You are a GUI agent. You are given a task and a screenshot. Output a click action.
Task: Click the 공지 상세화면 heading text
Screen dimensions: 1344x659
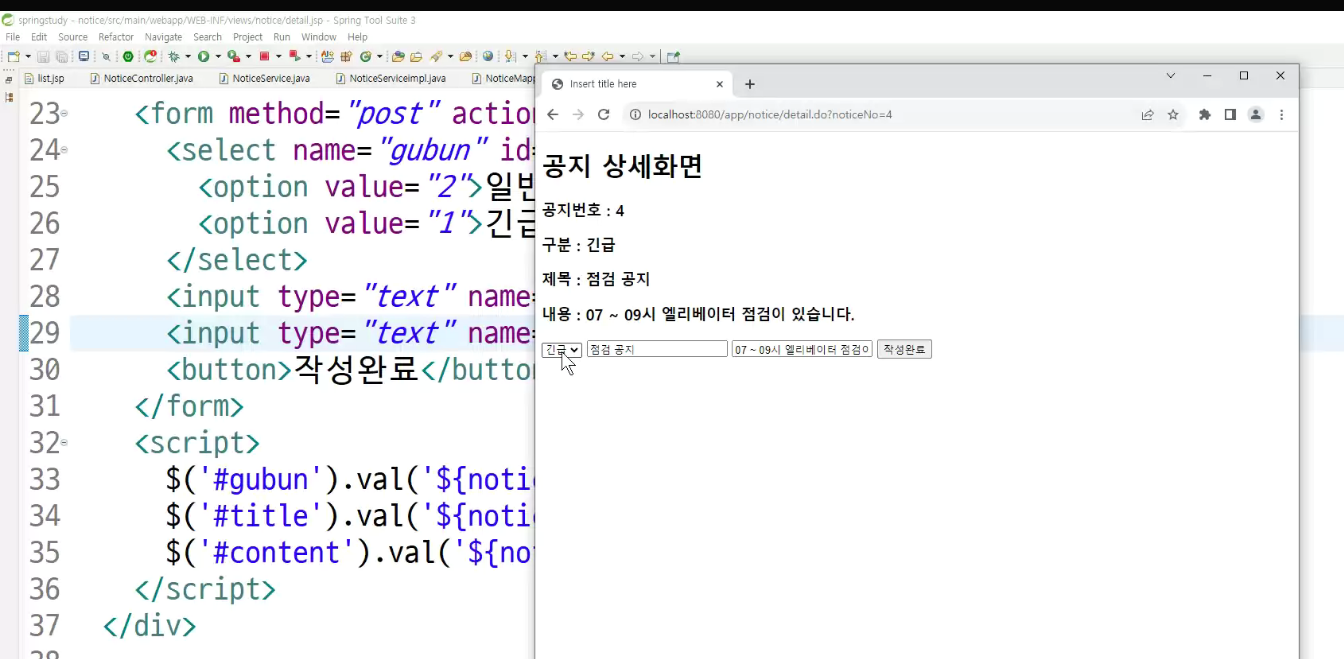pos(622,166)
